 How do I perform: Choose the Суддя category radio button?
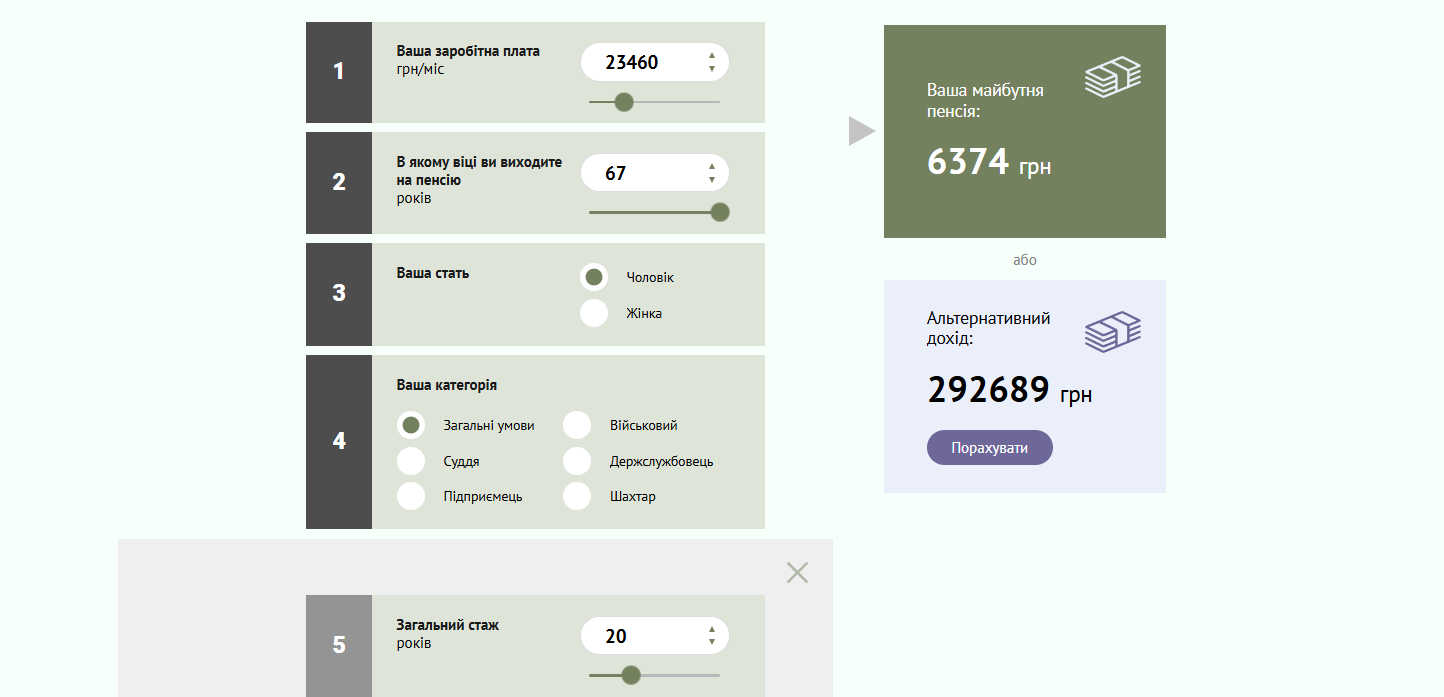pos(411,461)
